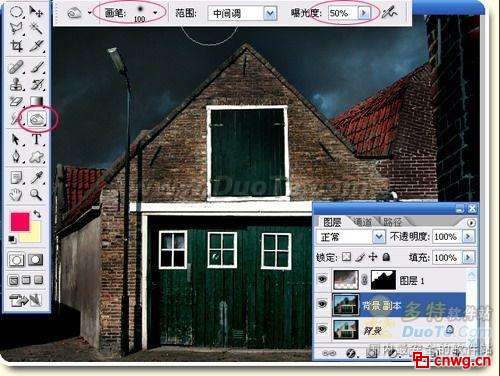Enable airbrush mode in options bar
The width and height of the screenshot is (500, 376).
389,13
